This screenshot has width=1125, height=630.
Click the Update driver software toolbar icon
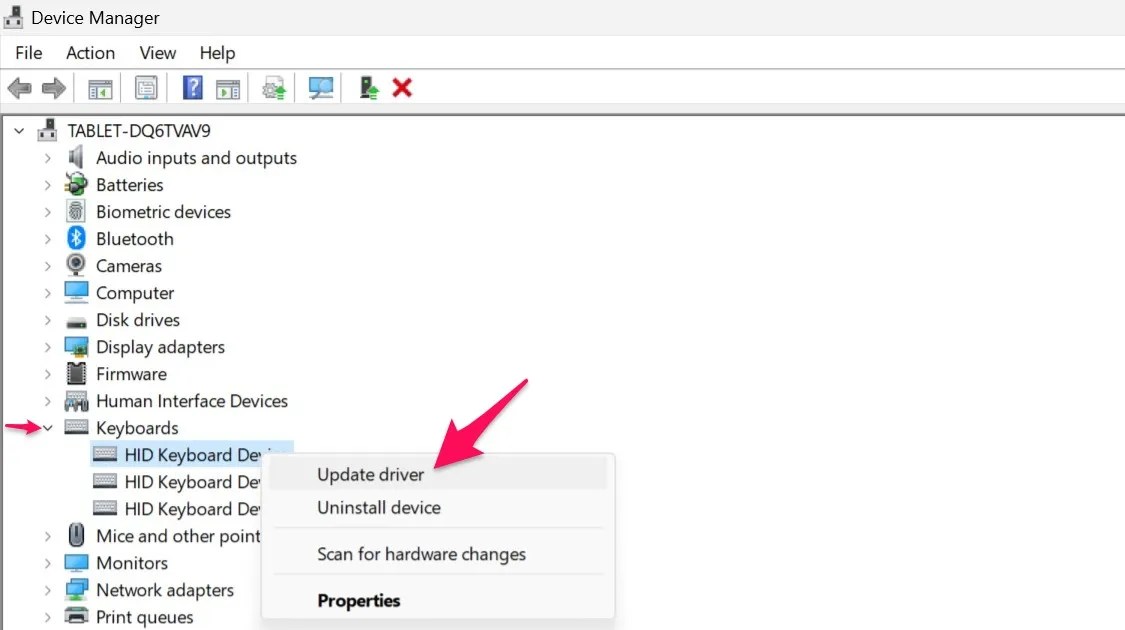pyautogui.click(x=274, y=87)
